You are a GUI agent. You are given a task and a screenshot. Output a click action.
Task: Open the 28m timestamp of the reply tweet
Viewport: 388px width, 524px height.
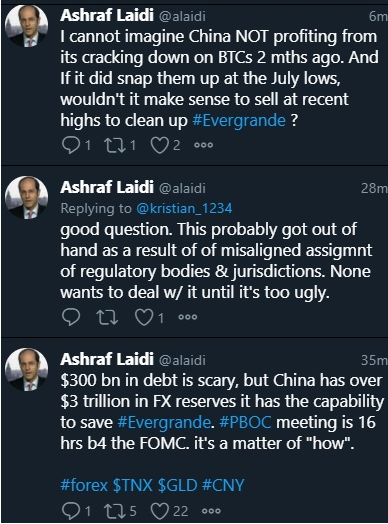click(374, 188)
